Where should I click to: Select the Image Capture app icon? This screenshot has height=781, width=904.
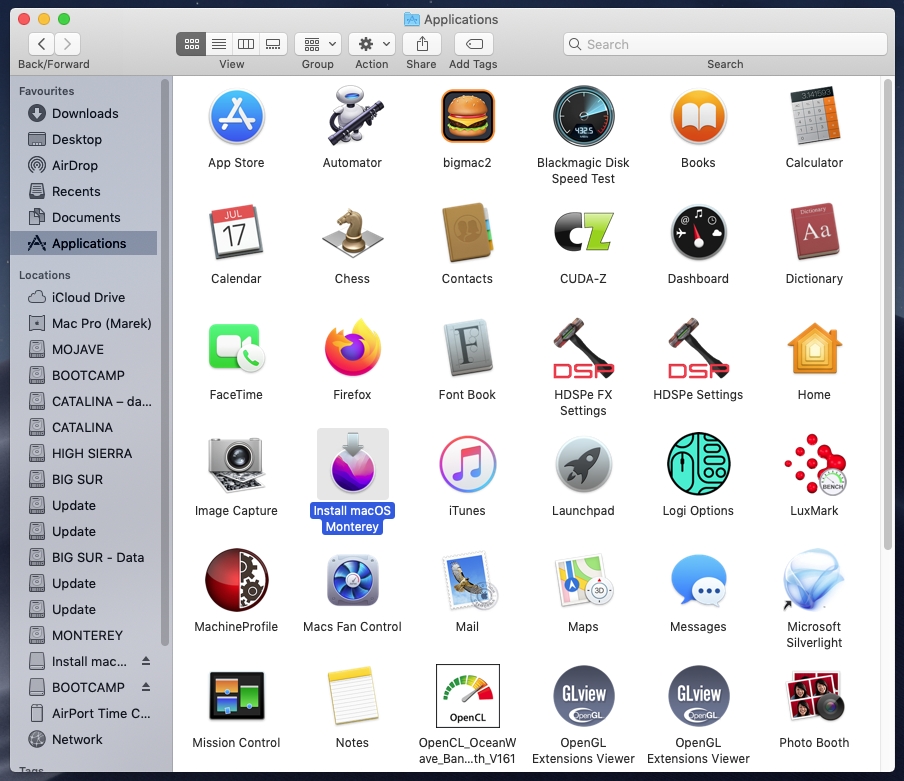click(236, 465)
